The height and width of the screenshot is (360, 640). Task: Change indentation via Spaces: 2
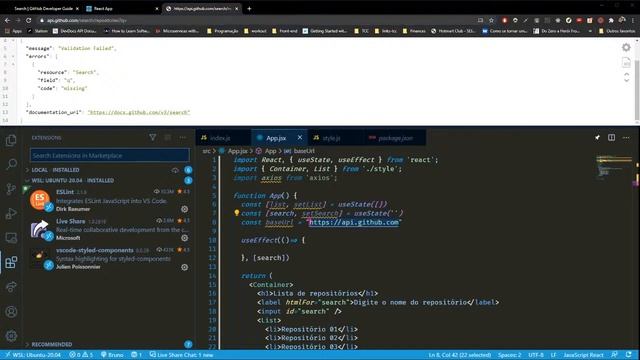[509, 355]
